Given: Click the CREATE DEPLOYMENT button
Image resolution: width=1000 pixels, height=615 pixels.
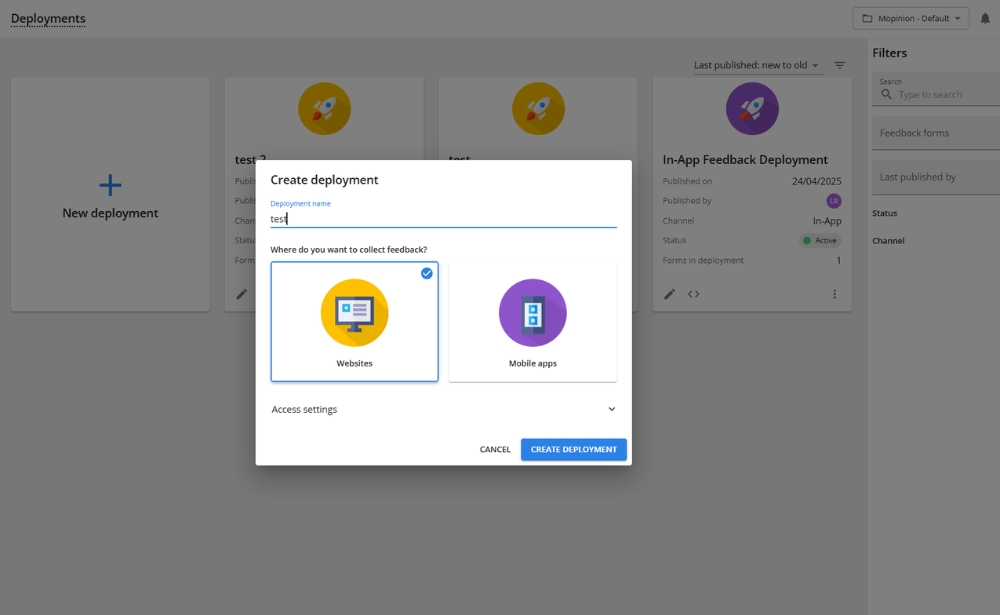Looking at the screenshot, I should click(573, 449).
